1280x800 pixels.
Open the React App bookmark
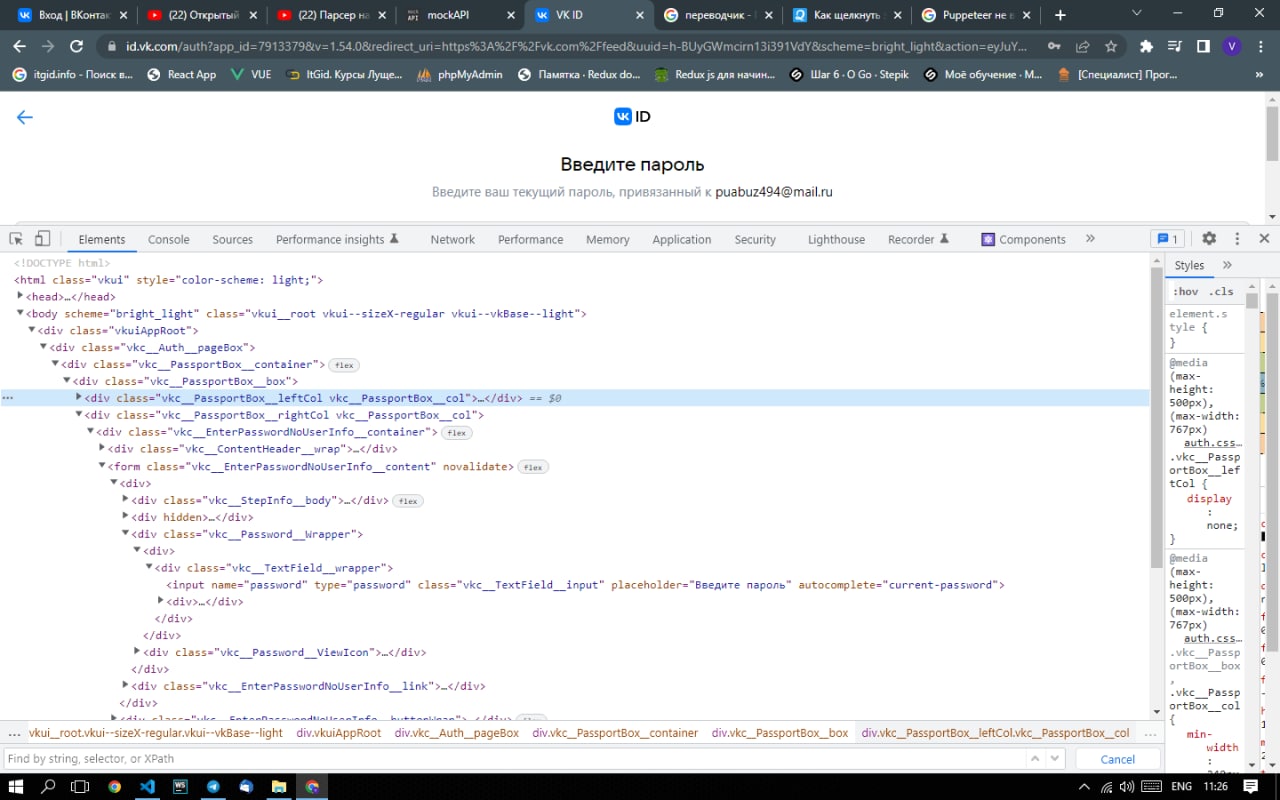tap(181, 74)
